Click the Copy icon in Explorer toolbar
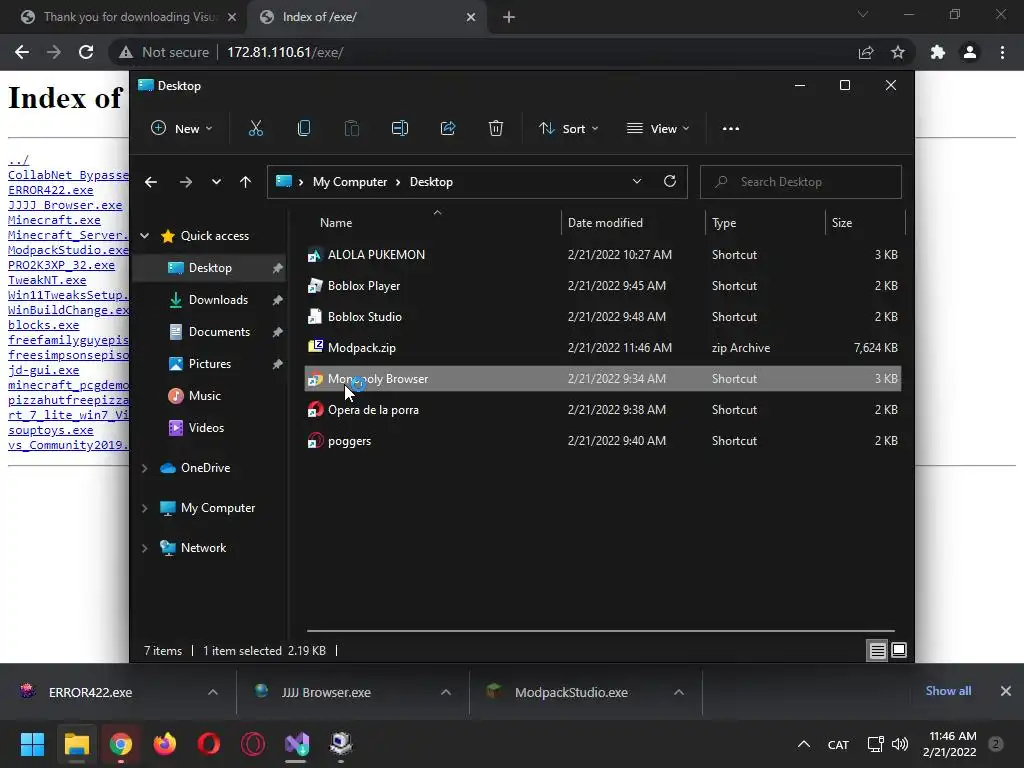Viewport: 1024px width, 768px height. click(x=304, y=129)
